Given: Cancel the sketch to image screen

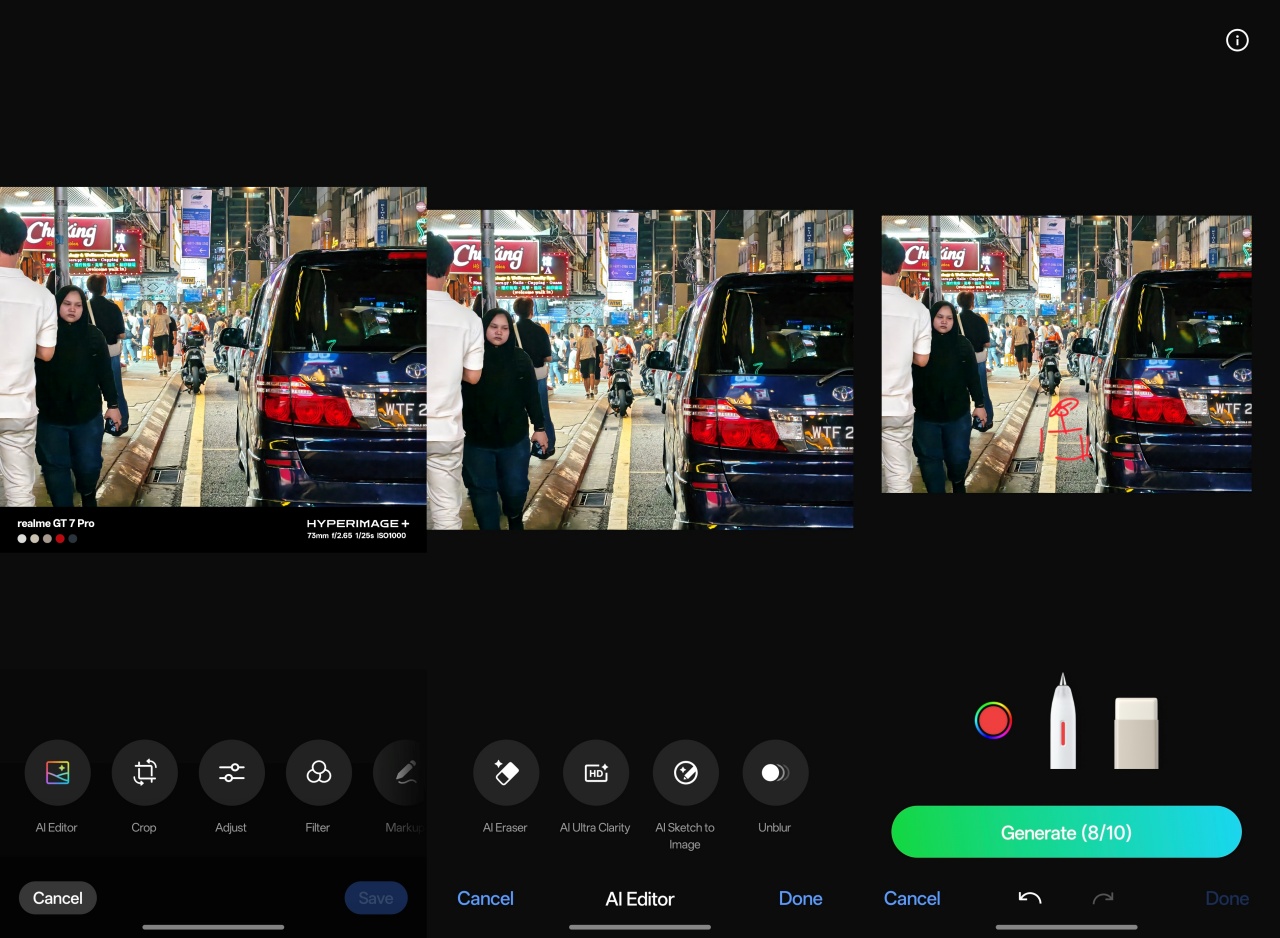Looking at the screenshot, I should tap(912, 898).
